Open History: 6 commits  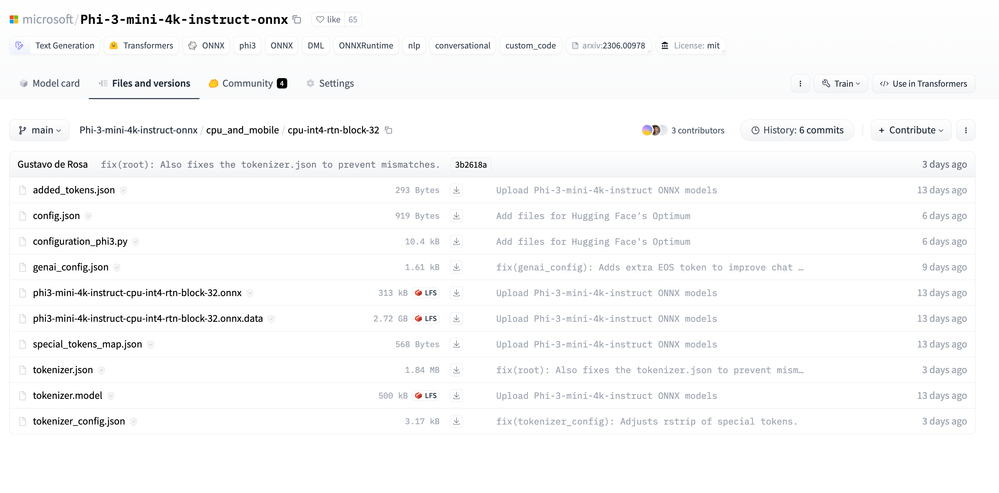pyautogui.click(x=798, y=130)
